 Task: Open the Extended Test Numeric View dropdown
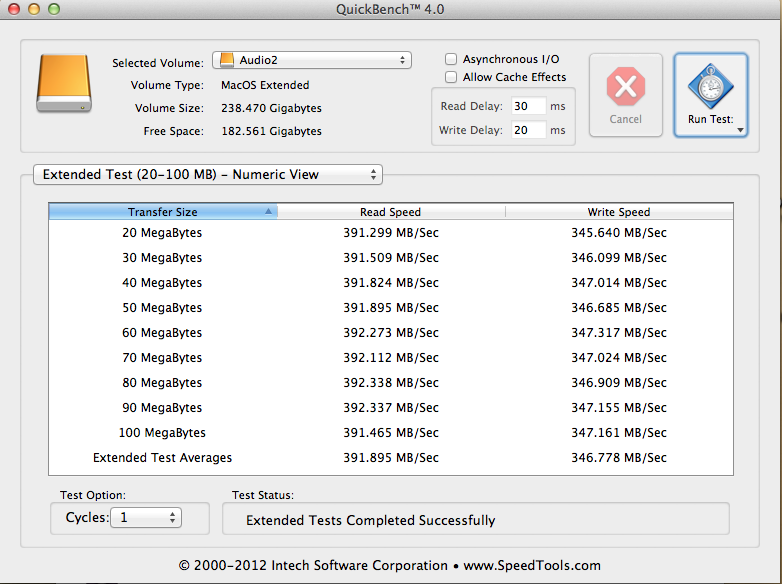[207, 175]
